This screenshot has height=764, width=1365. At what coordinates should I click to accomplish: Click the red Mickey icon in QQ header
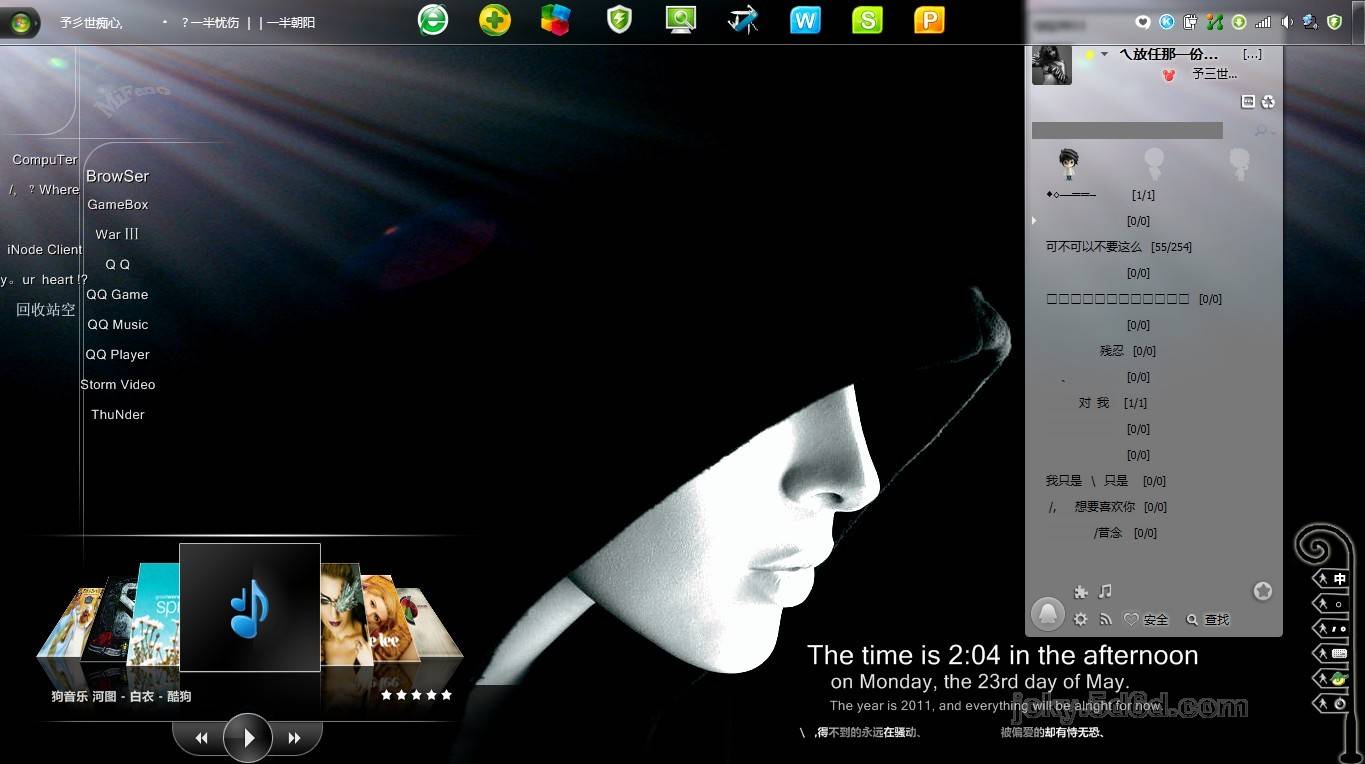[1169, 74]
